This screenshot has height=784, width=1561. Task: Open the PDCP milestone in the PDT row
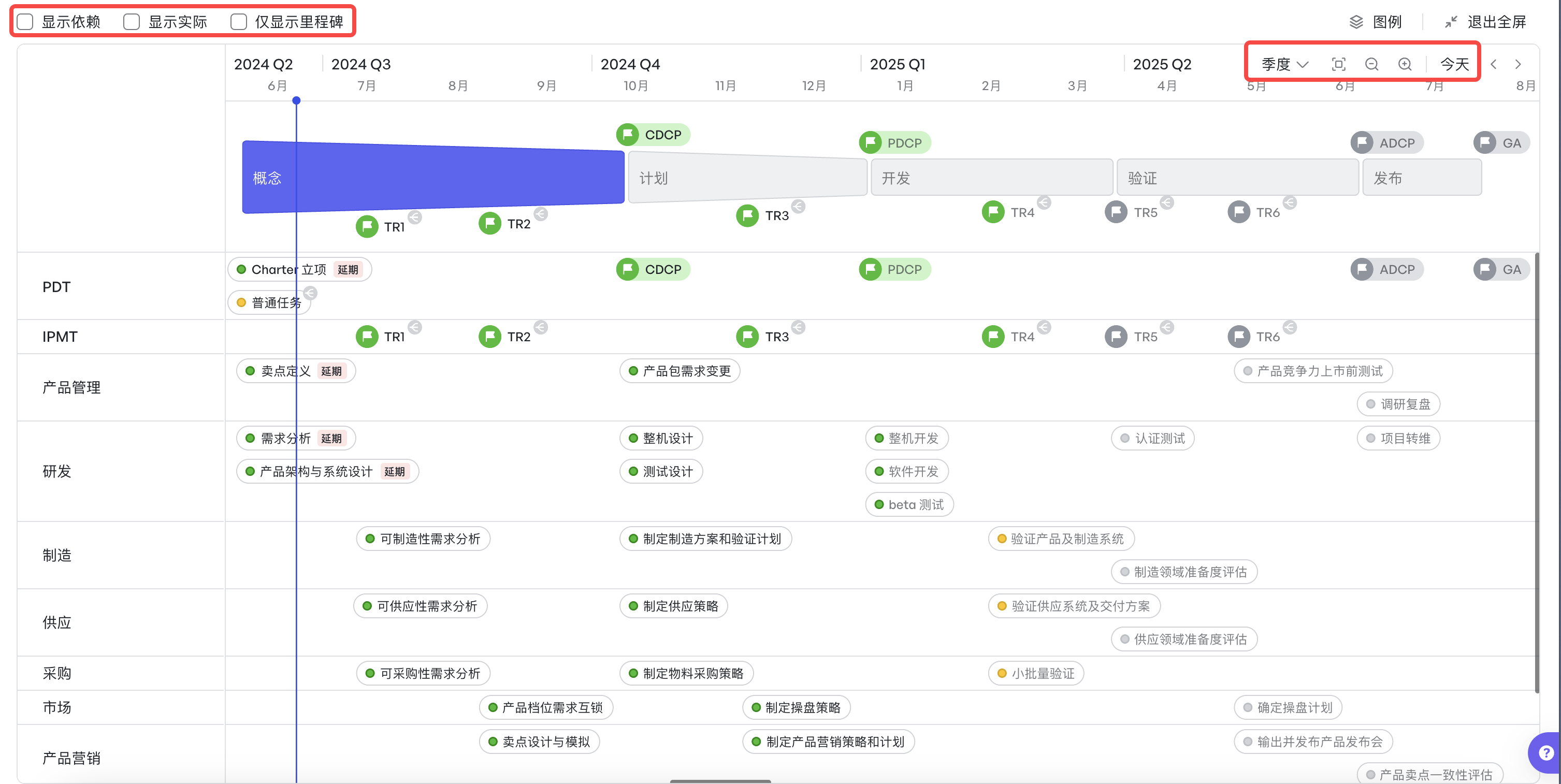click(895, 269)
